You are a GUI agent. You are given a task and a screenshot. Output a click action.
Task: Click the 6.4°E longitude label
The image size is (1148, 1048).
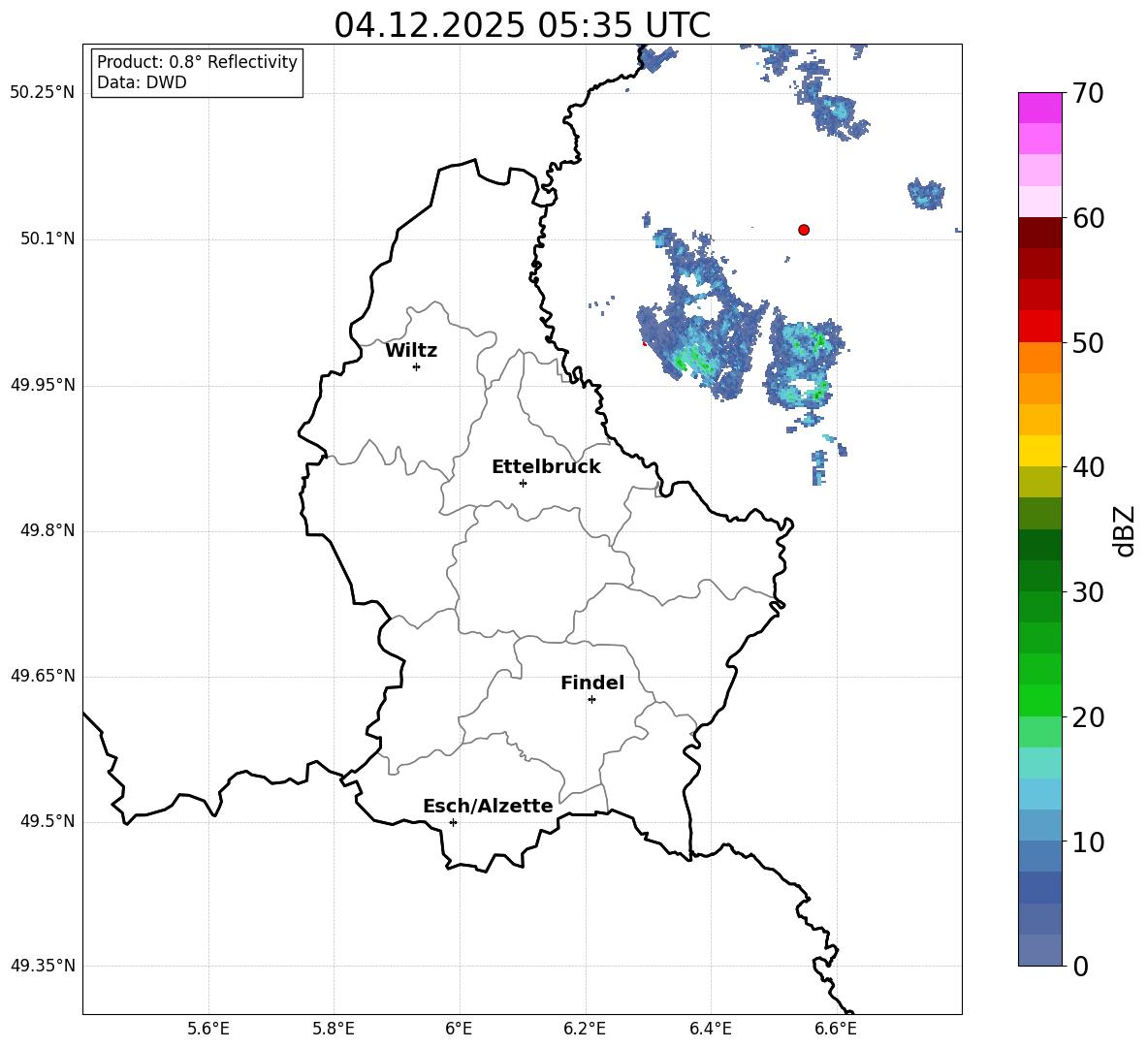tap(710, 1029)
